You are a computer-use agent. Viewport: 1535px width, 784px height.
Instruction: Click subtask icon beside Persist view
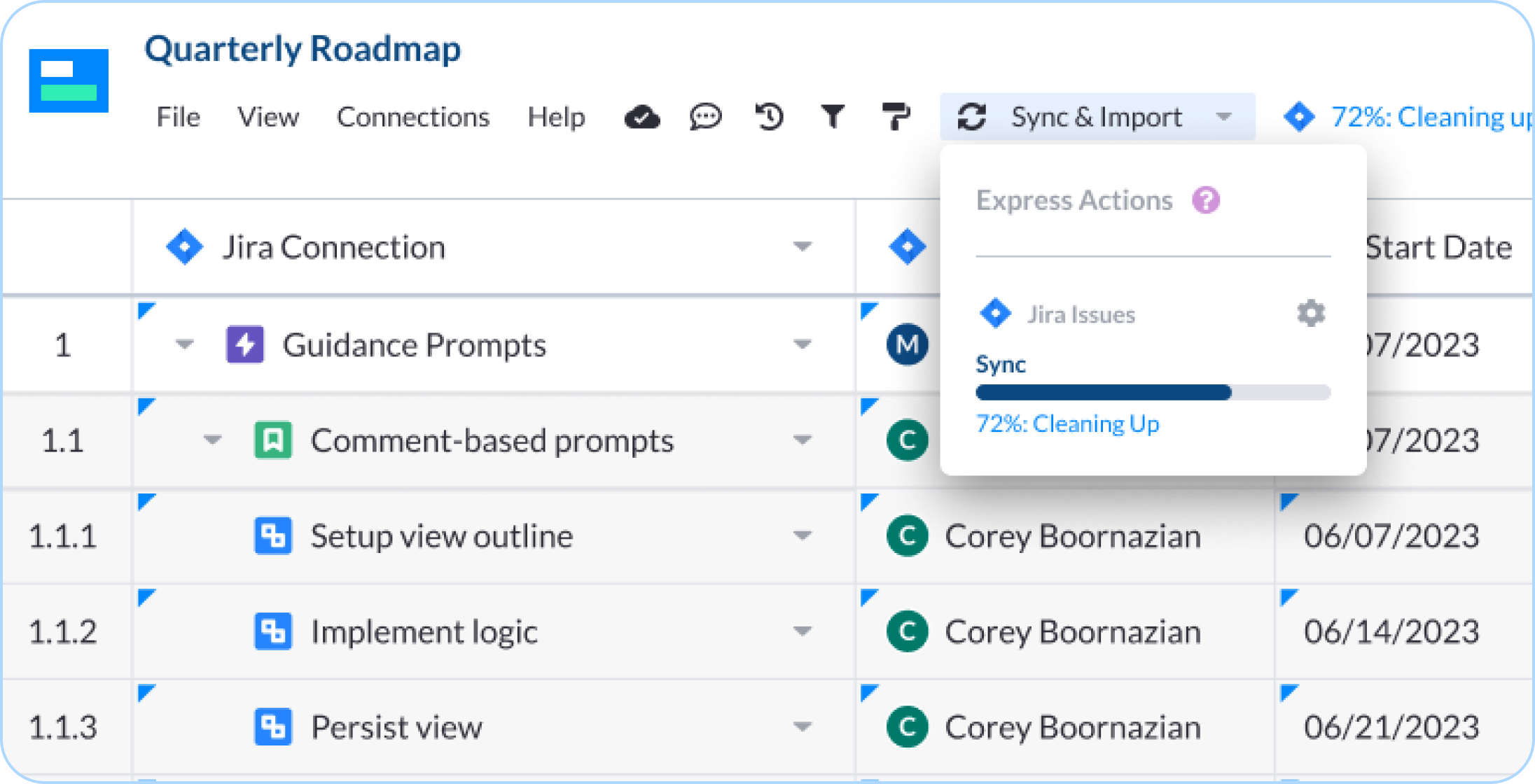(x=273, y=727)
